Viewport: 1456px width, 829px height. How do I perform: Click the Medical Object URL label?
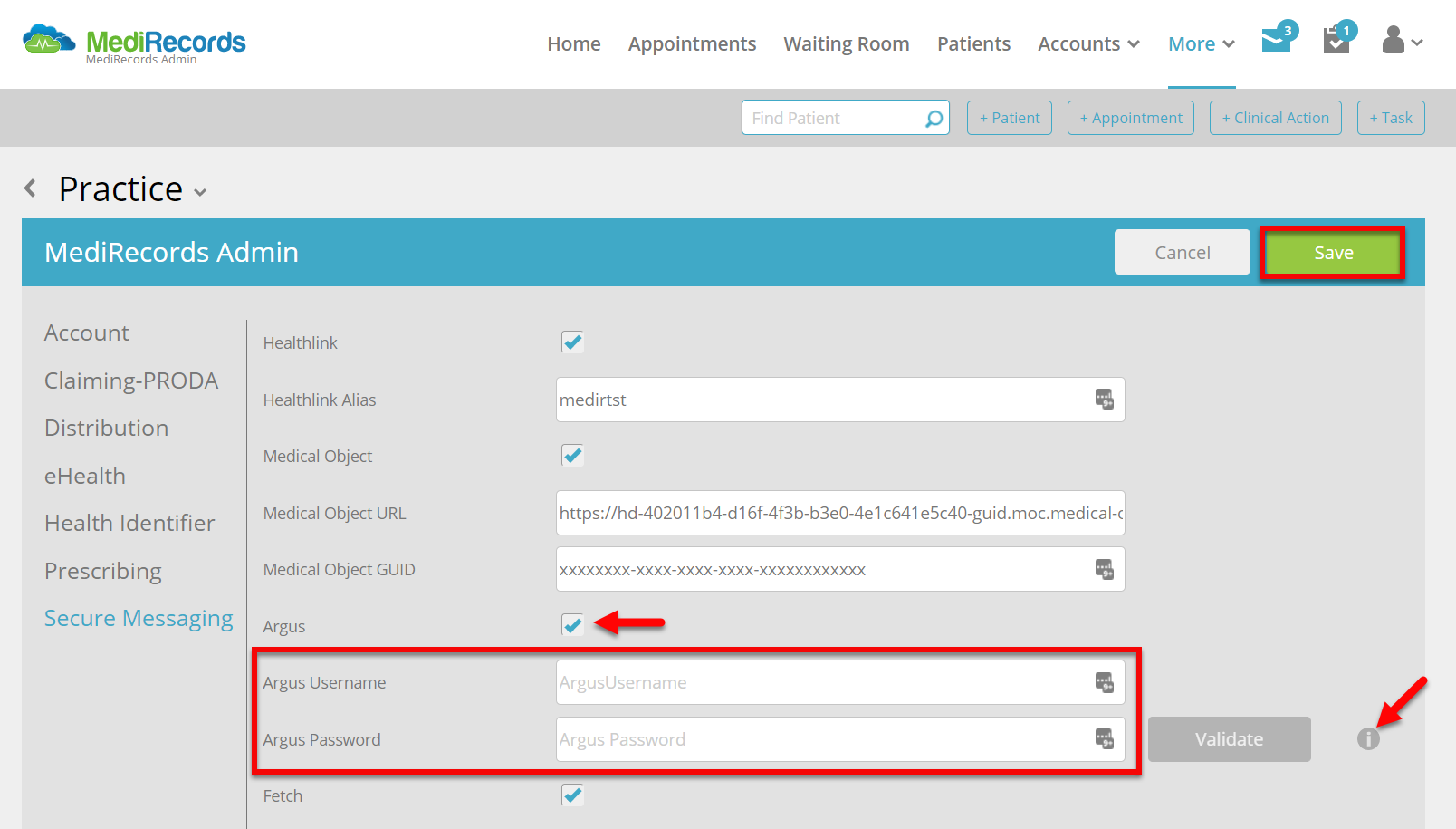(334, 513)
